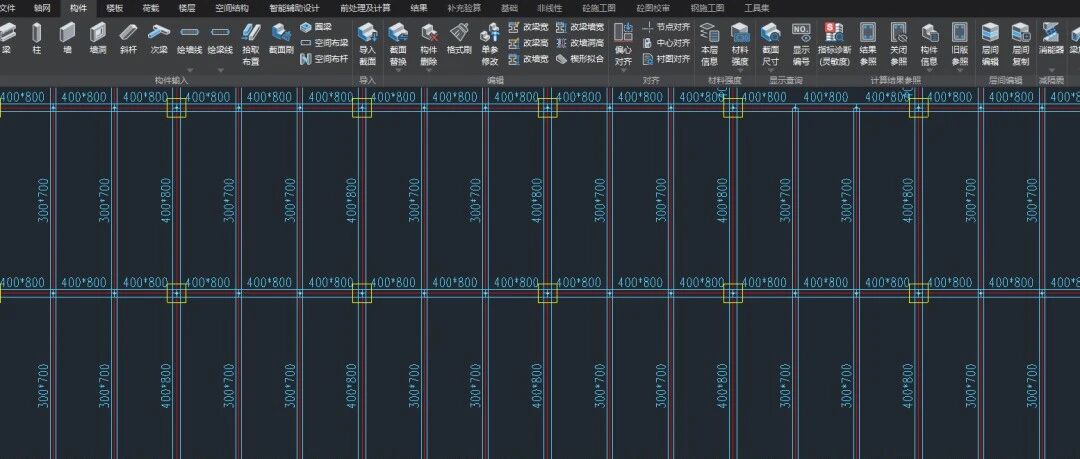Choose the 墙洞 wall opening tool
Image resolution: width=1080 pixels, height=459 pixels.
(98, 39)
